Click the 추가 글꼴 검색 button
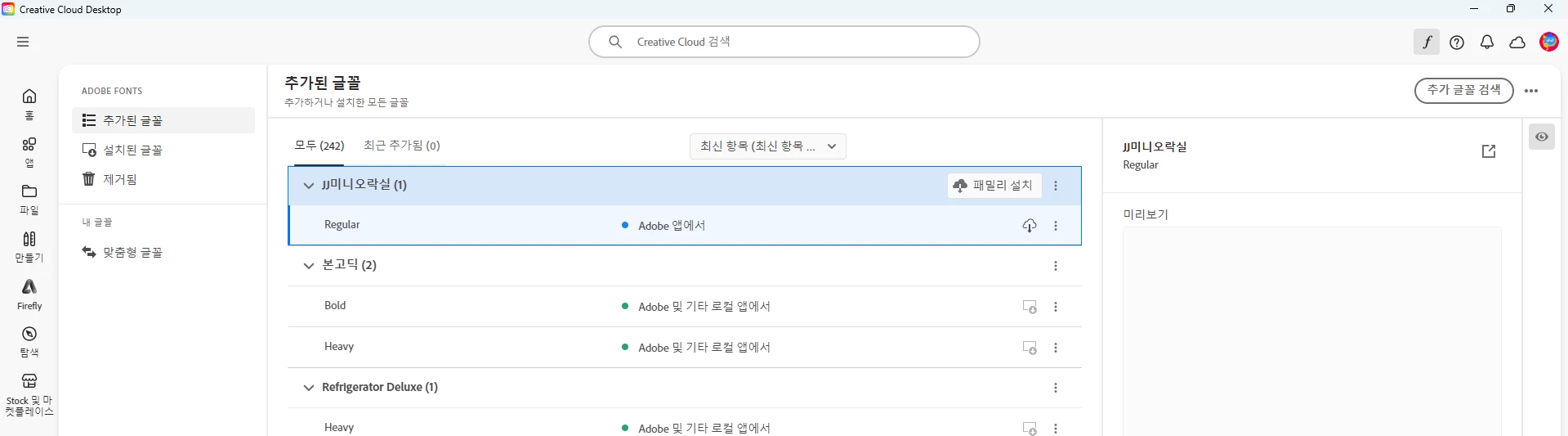1568x436 pixels. coord(1463,90)
